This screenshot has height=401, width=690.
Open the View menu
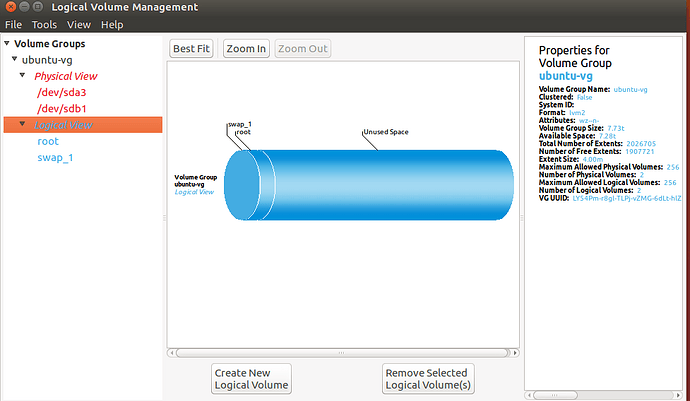coord(79,24)
